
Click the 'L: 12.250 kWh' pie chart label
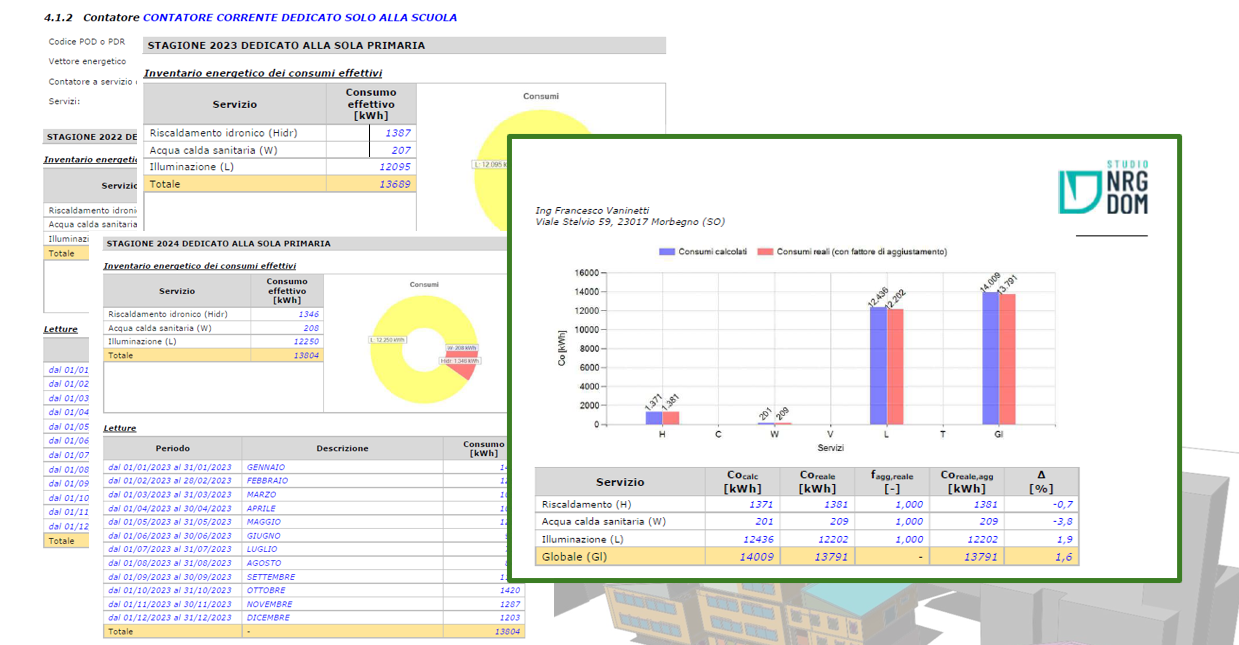click(385, 340)
